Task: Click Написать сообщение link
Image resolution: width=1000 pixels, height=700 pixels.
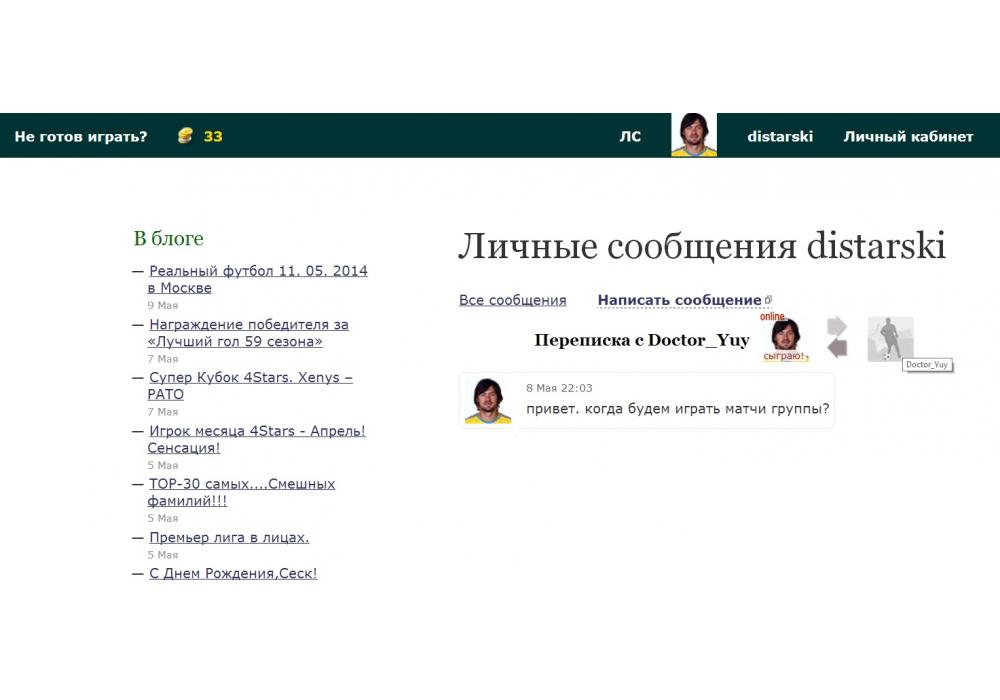Action: [679, 300]
